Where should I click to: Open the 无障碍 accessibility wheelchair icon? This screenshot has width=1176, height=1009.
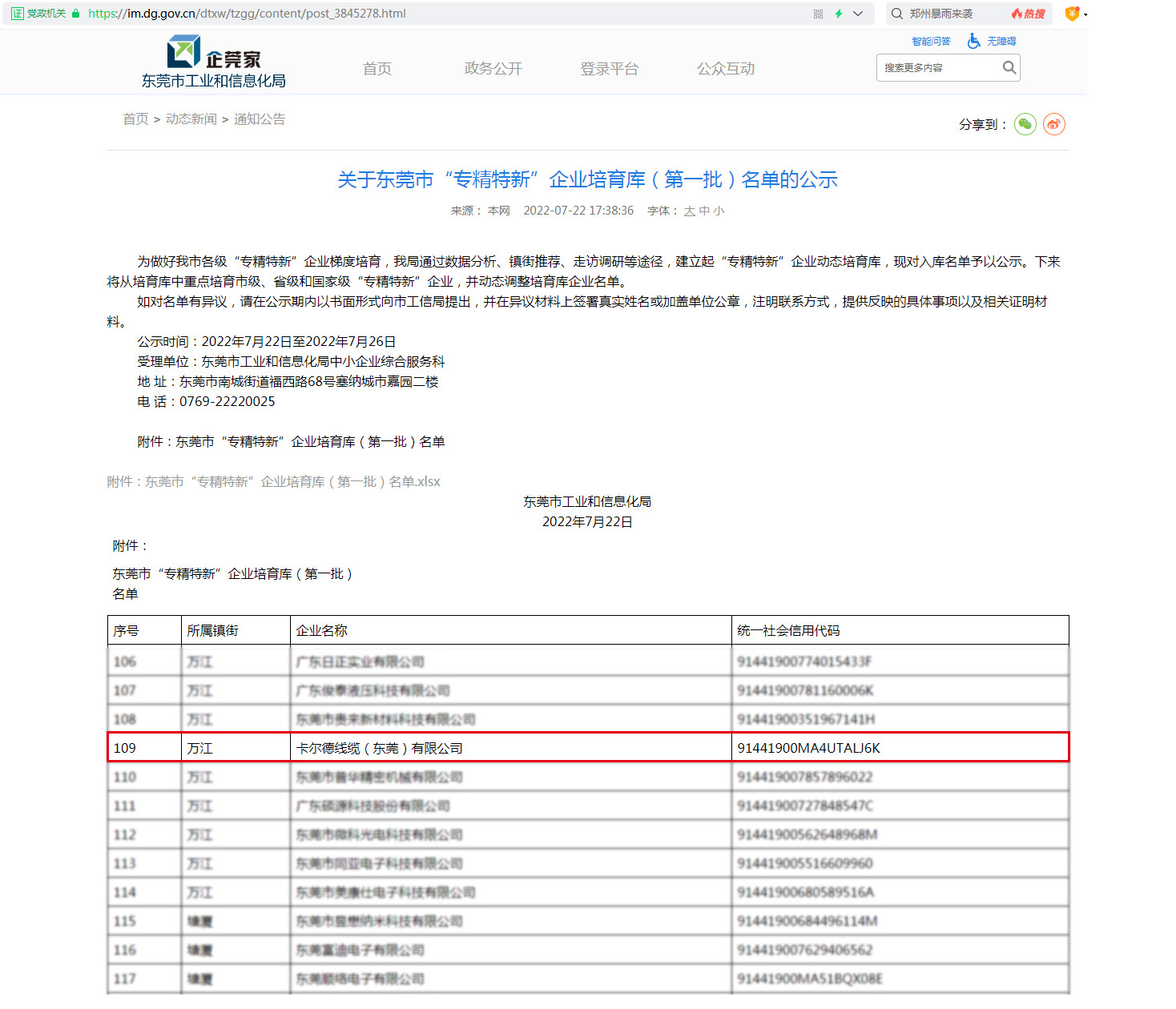click(973, 41)
